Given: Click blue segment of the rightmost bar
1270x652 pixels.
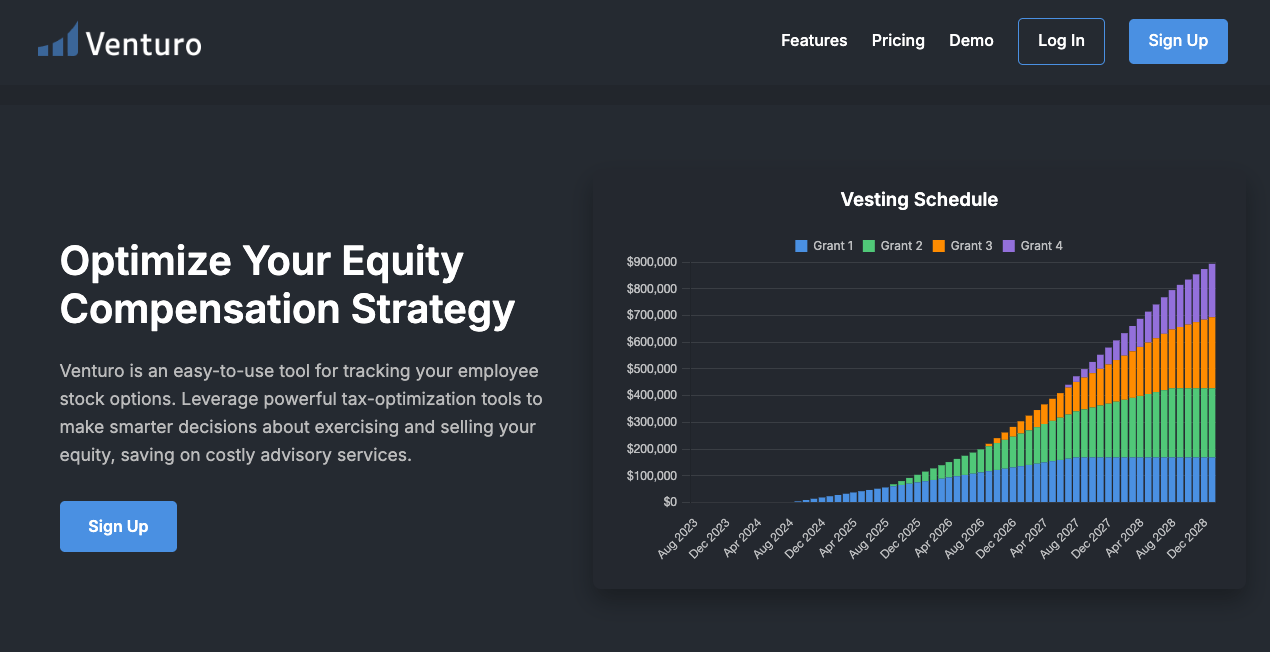Looking at the screenshot, I should [1212, 479].
